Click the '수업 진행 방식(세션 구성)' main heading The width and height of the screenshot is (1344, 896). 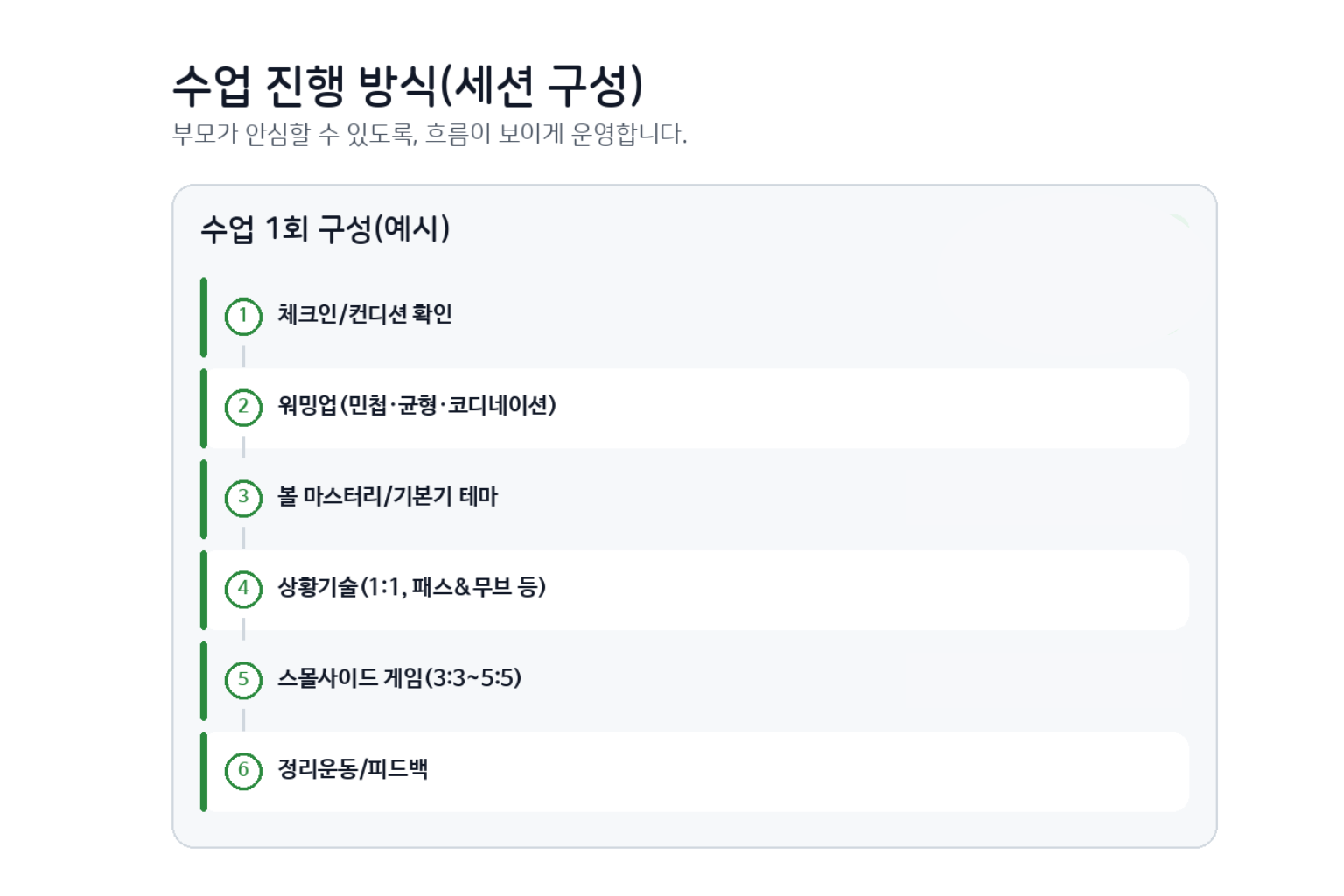408,86
